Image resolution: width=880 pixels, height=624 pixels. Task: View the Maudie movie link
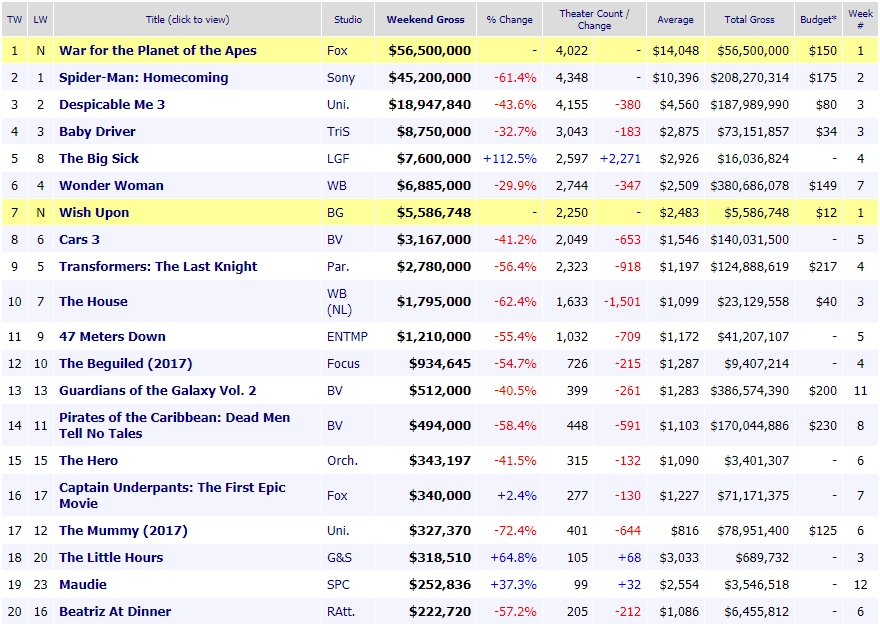pyautogui.click(x=82, y=584)
